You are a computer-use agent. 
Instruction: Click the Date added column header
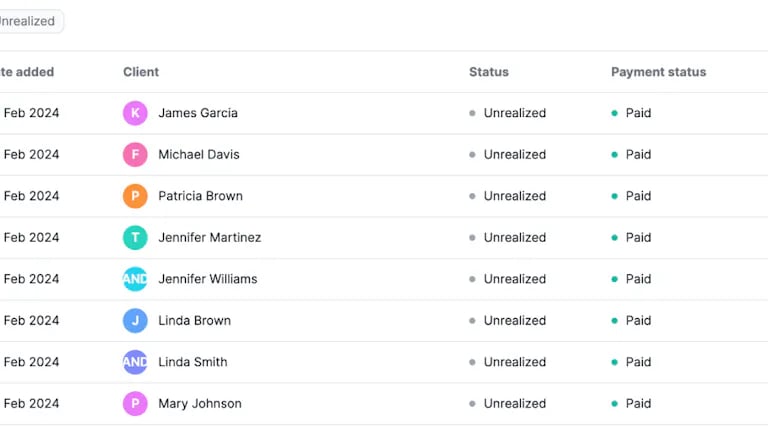(27, 72)
